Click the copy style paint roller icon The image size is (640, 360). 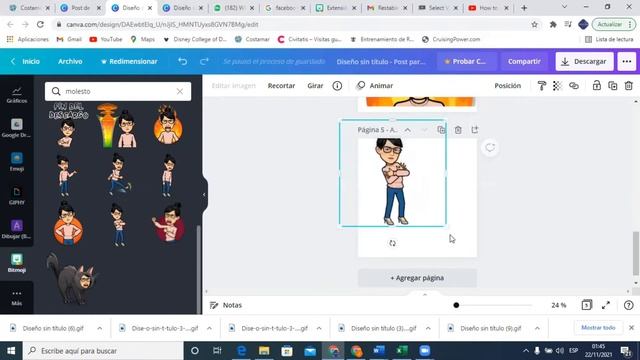542,86
